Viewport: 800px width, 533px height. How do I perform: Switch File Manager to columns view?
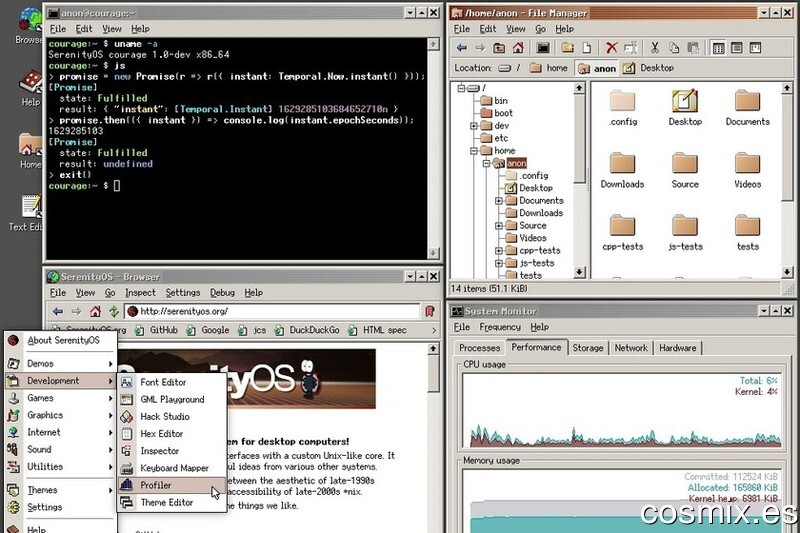[x=756, y=48]
